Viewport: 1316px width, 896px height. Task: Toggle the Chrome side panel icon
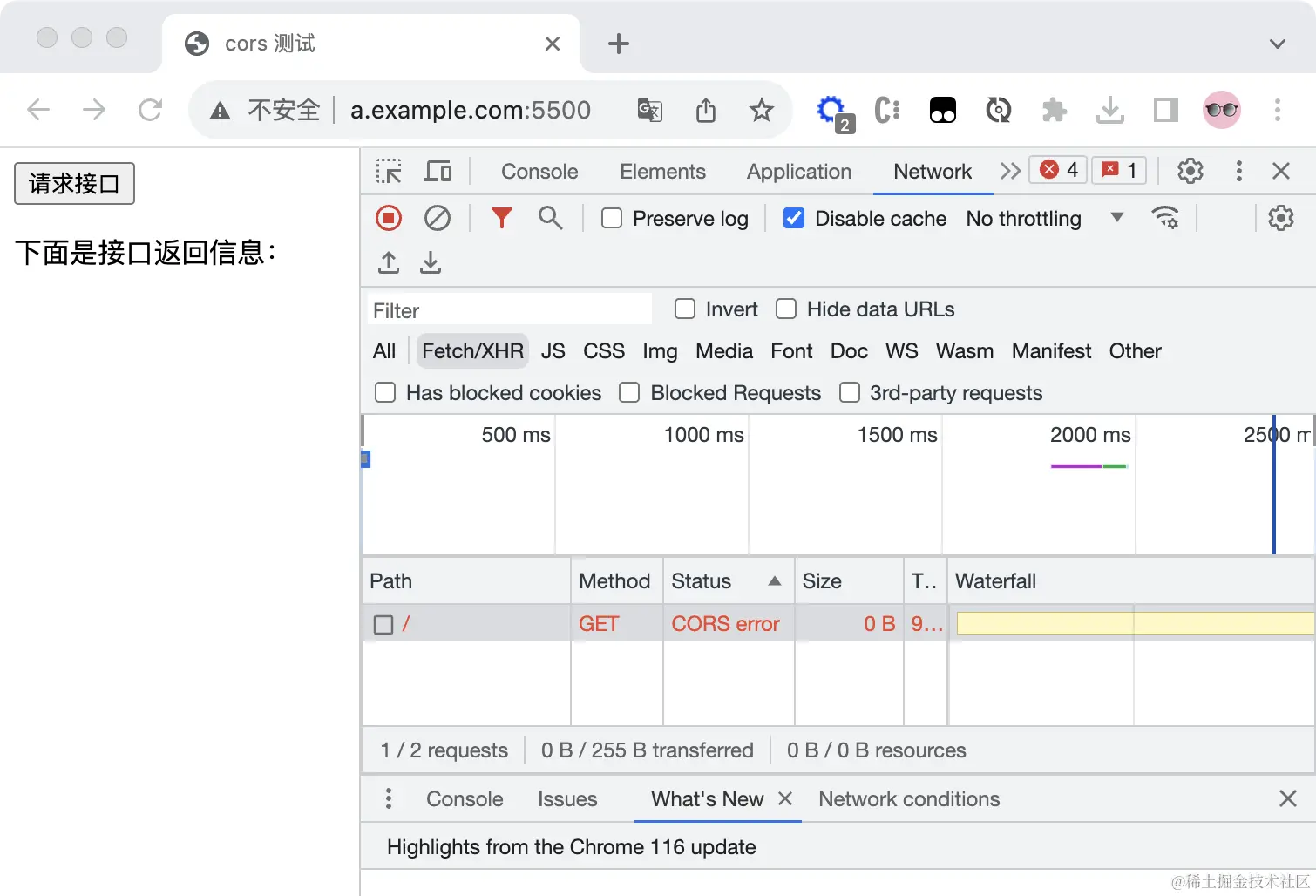click(x=1165, y=110)
